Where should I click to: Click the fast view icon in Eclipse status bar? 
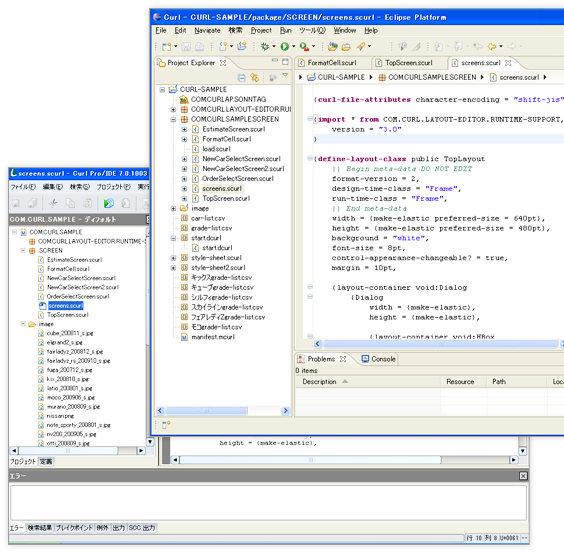pyautogui.click(x=166, y=425)
